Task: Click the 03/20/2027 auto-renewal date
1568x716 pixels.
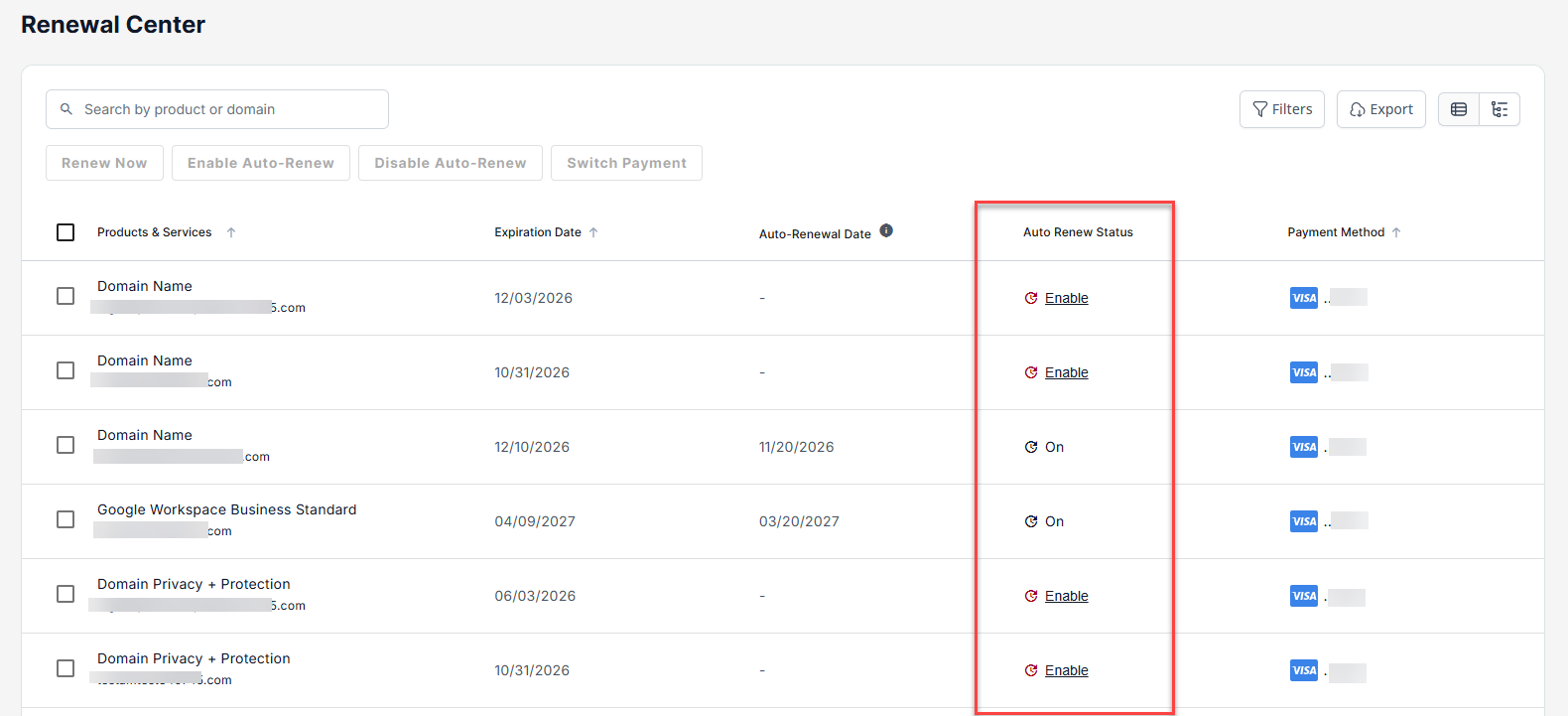Action: (x=799, y=521)
